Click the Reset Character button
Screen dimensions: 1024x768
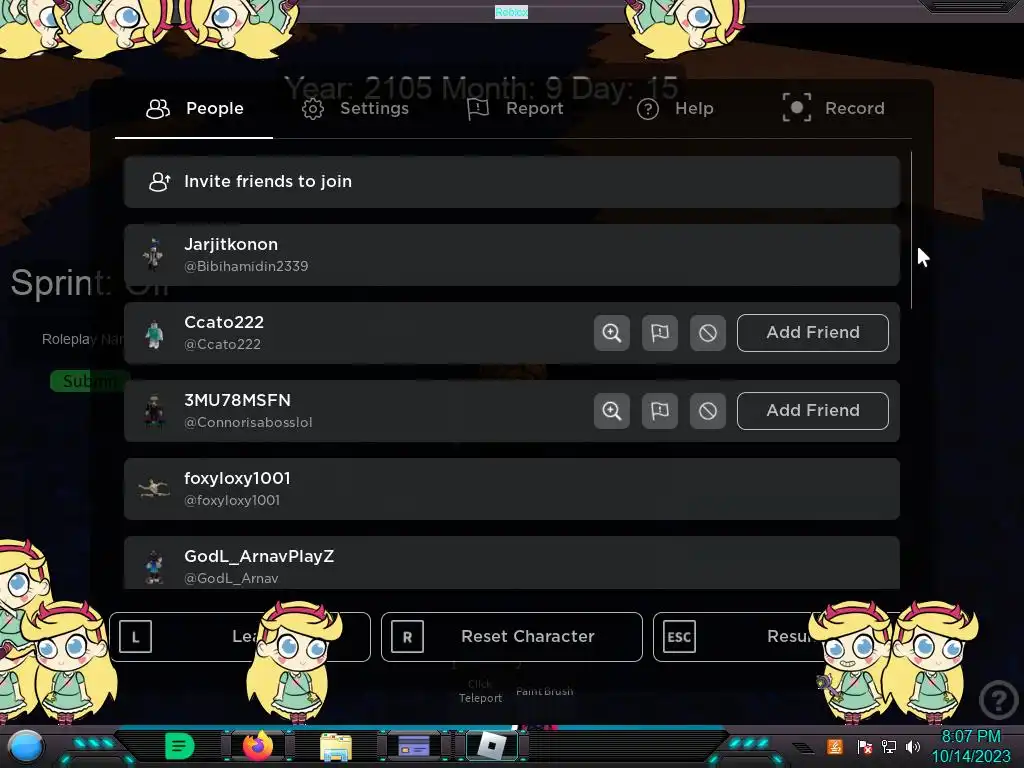pyautogui.click(x=511, y=637)
